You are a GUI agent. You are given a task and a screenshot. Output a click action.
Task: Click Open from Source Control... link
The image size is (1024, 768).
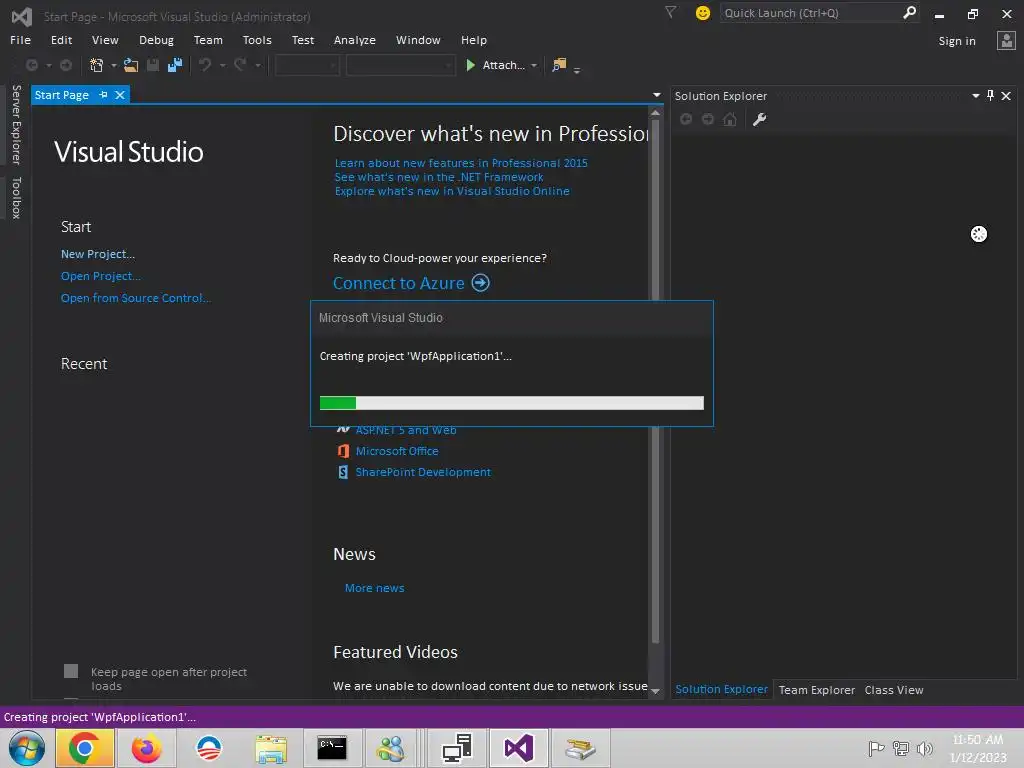136,298
